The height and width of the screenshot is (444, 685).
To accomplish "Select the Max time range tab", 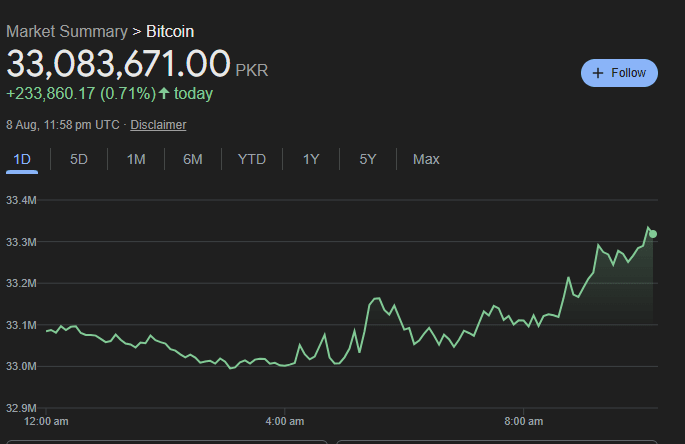I will click(426, 159).
